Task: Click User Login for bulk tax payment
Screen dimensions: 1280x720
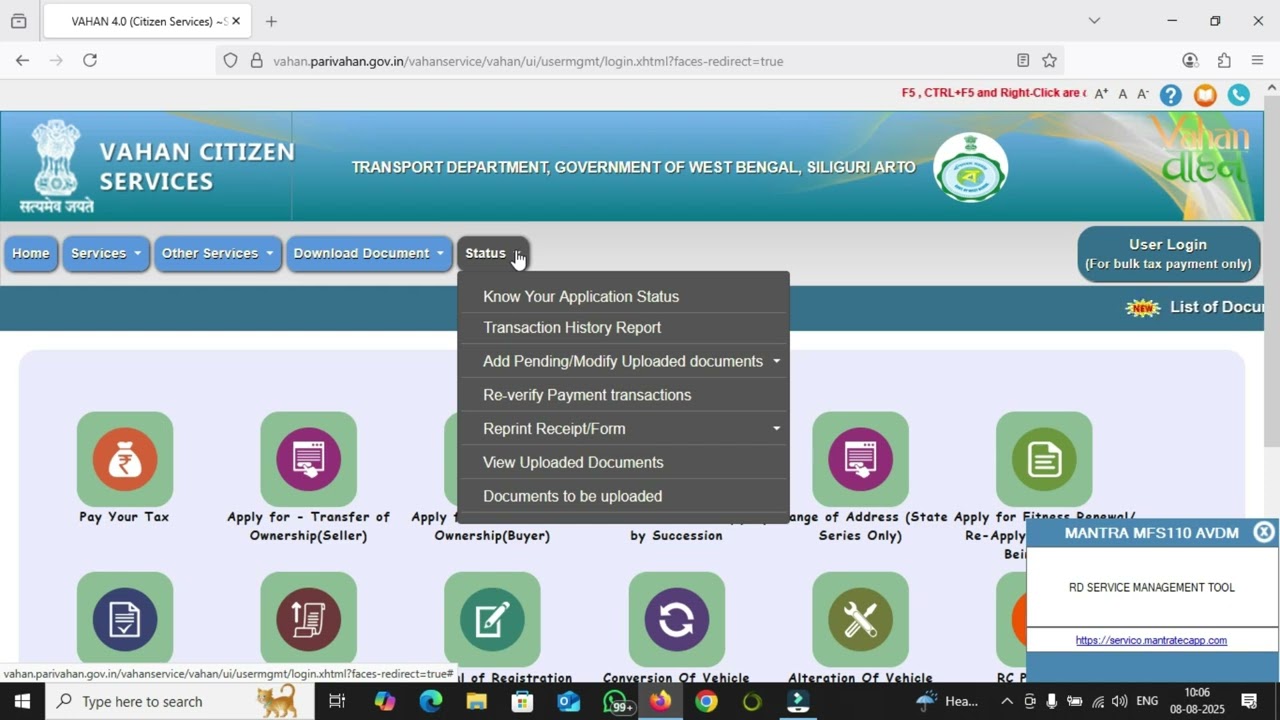Action: [1168, 254]
